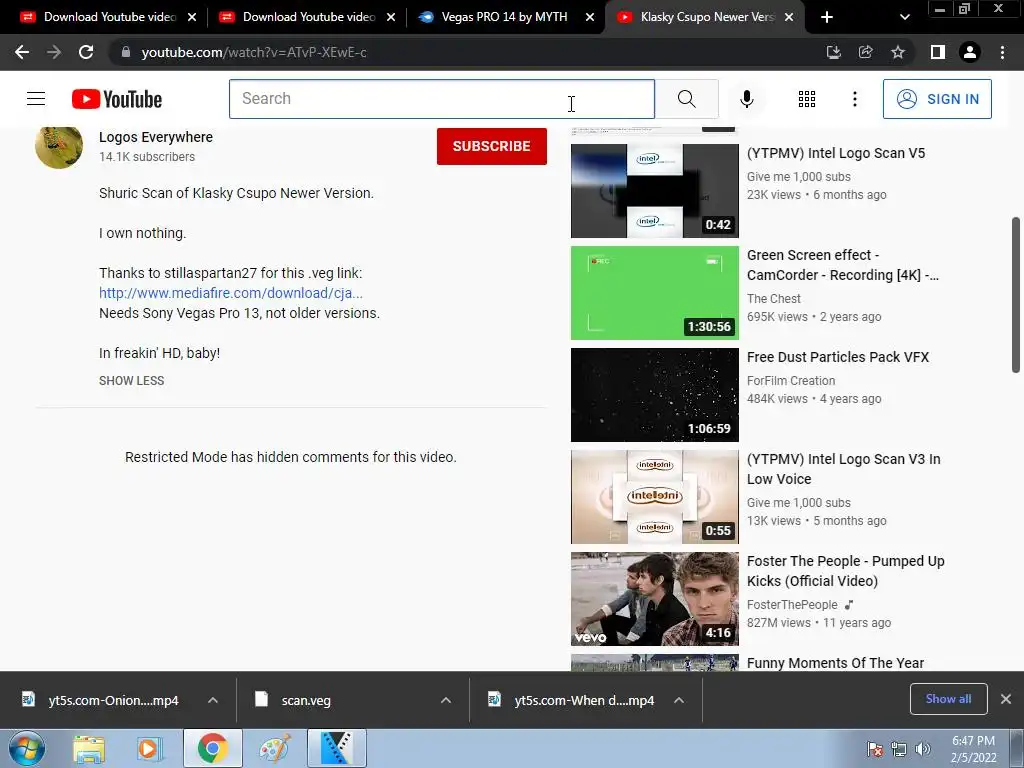Viewport: 1024px width, 768px height.
Task: Open yt5s.com-Onion mp4 downloaded file
Action: point(112,700)
